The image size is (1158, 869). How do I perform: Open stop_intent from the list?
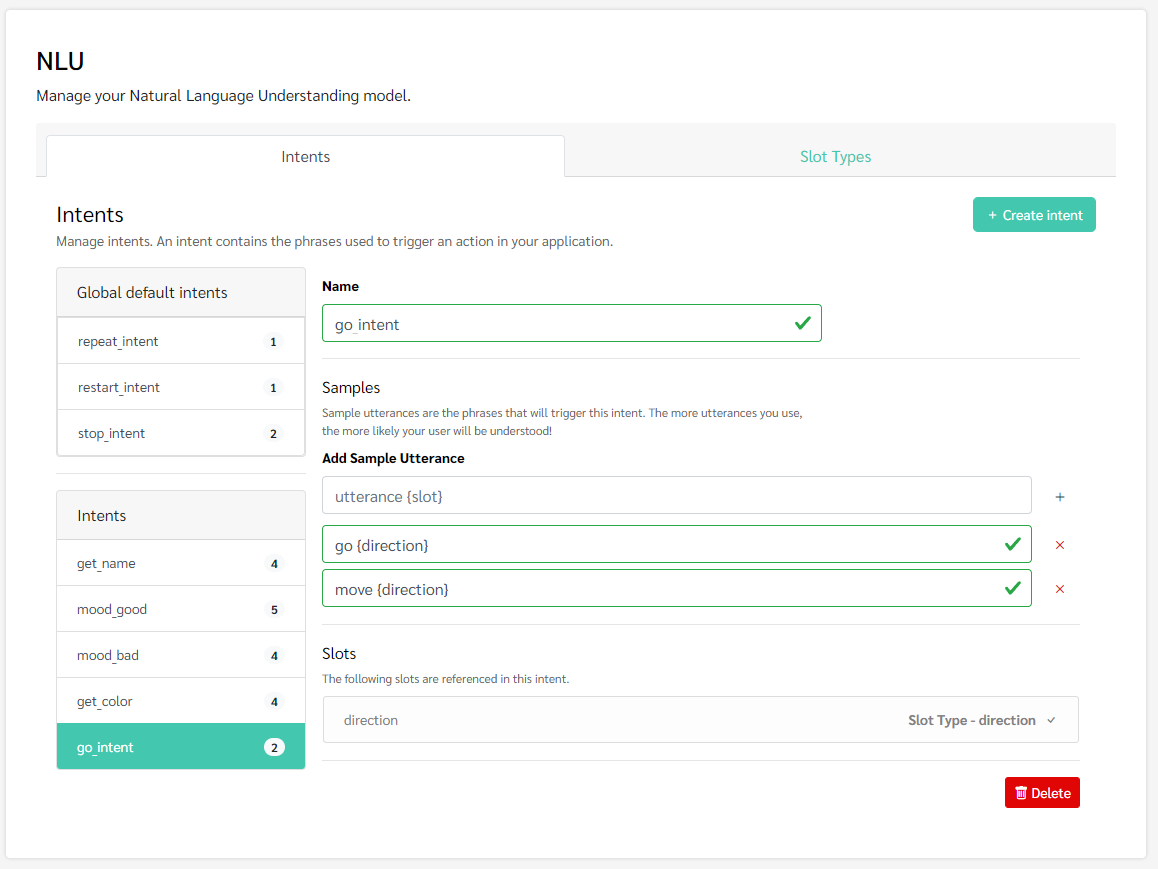tap(181, 433)
